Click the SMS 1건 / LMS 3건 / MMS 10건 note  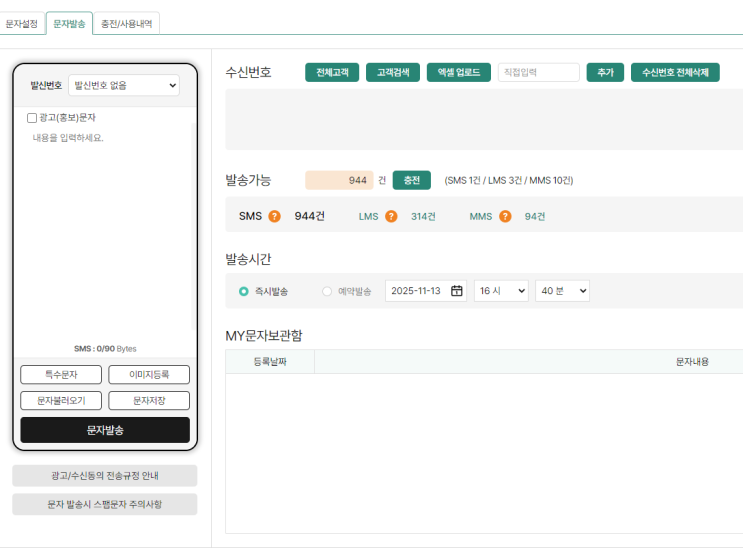(x=508, y=180)
